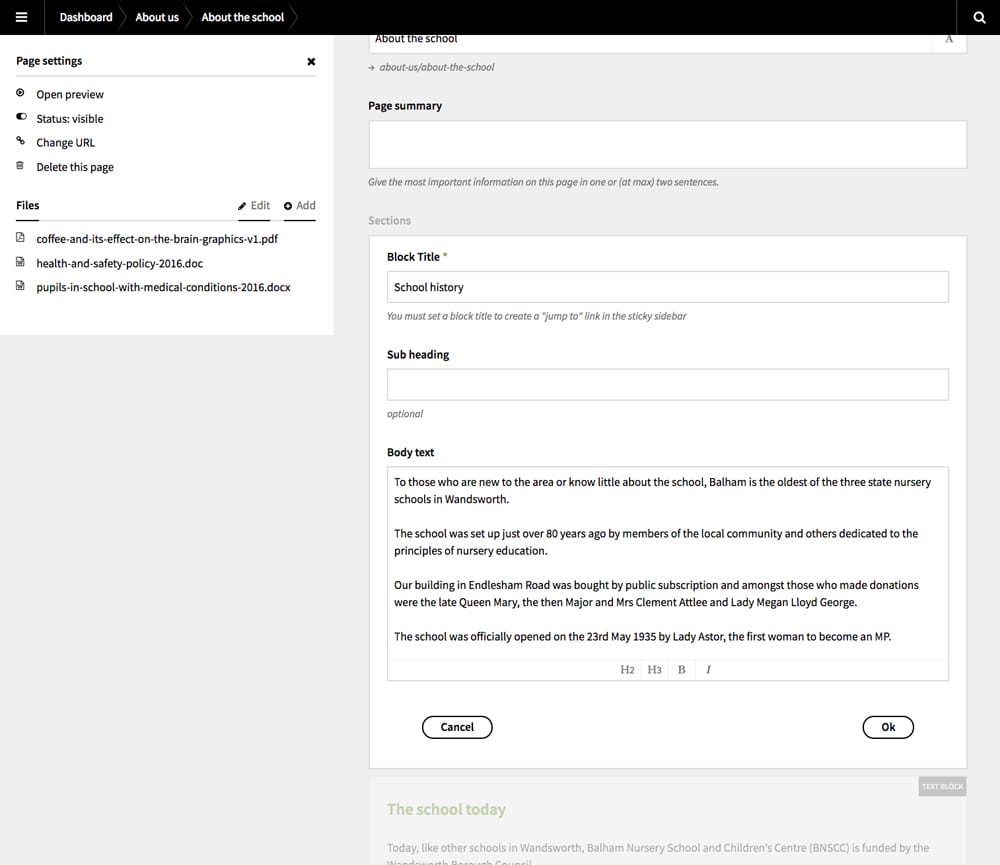Click into the Sub heading field

667,385
